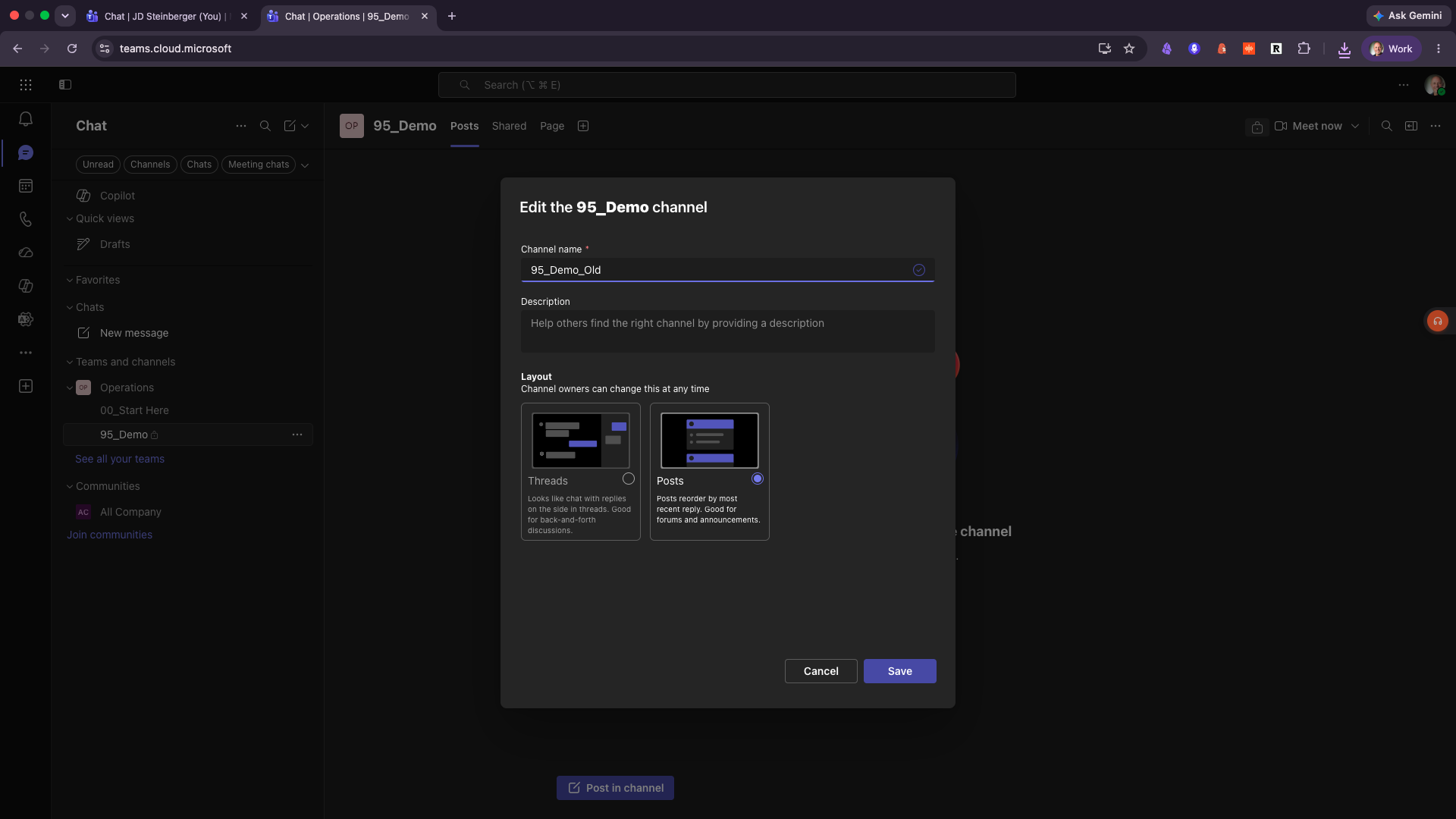Viewport: 1456px width, 819px height.
Task: Click the Add apps plus icon
Action: (26, 386)
